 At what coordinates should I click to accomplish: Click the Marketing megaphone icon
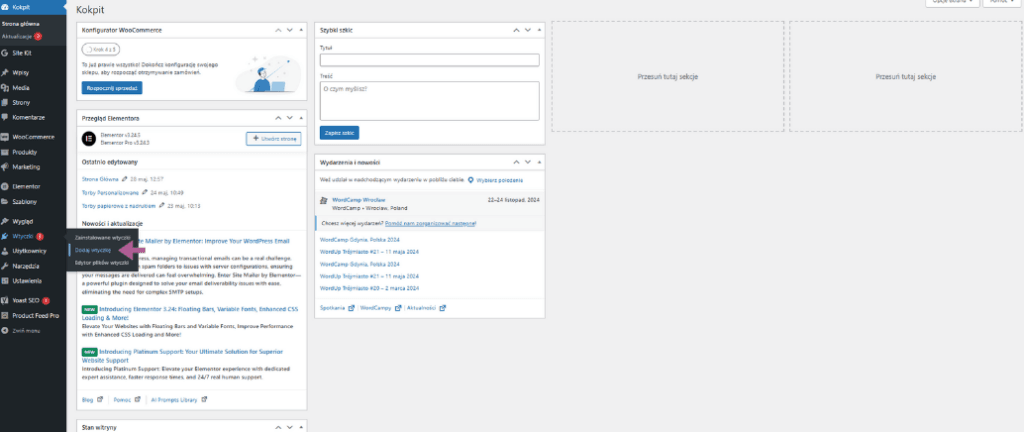tap(5, 166)
